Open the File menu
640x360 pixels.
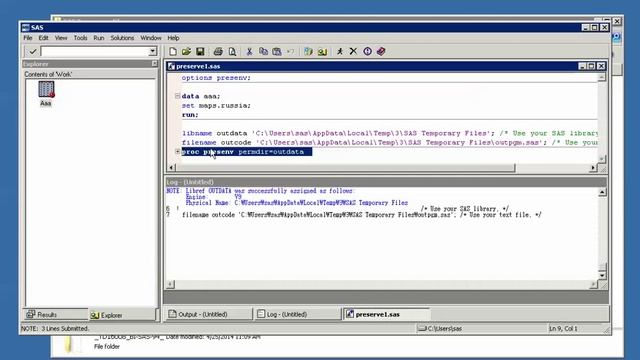tap(28, 38)
